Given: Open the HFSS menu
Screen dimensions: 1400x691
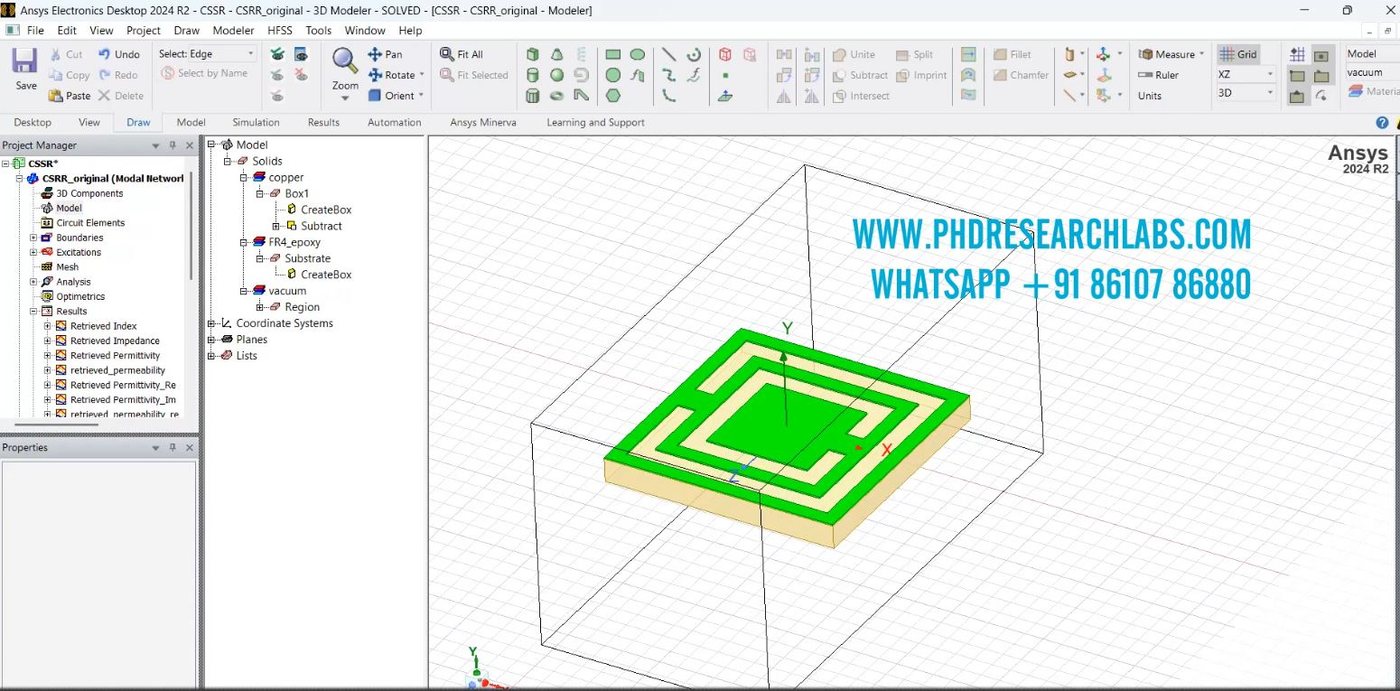Looking at the screenshot, I should click(x=280, y=30).
